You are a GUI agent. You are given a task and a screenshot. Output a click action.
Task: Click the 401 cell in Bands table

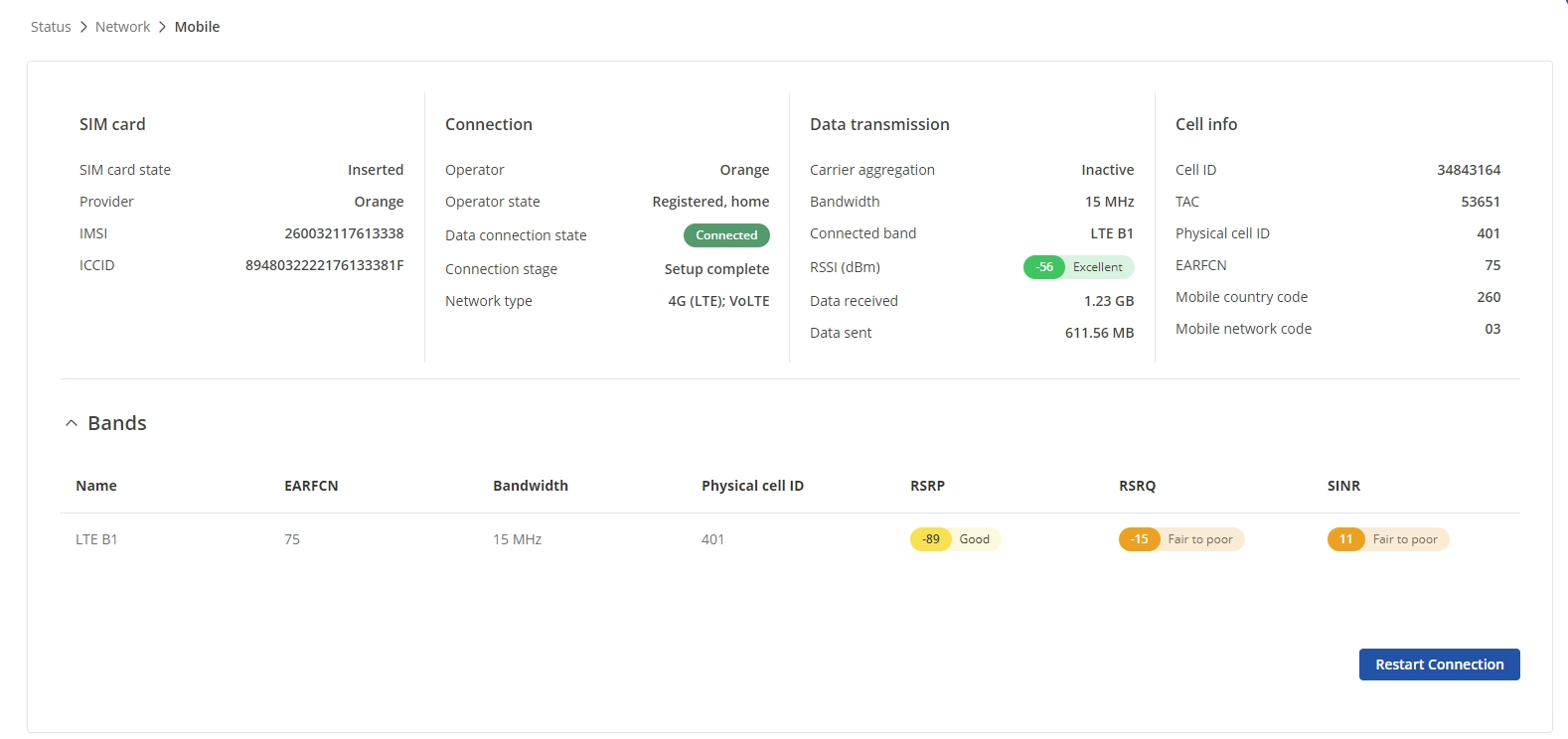click(x=712, y=539)
